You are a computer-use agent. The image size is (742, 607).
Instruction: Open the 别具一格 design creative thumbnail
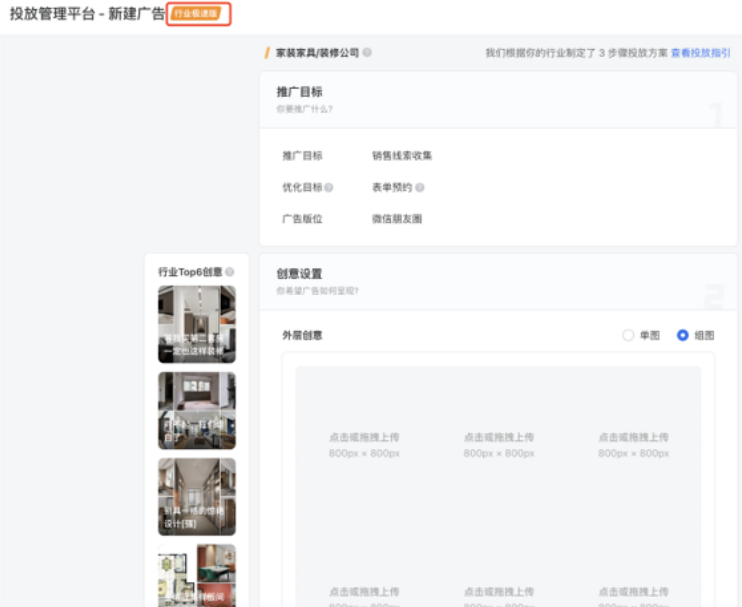point(197,496)
